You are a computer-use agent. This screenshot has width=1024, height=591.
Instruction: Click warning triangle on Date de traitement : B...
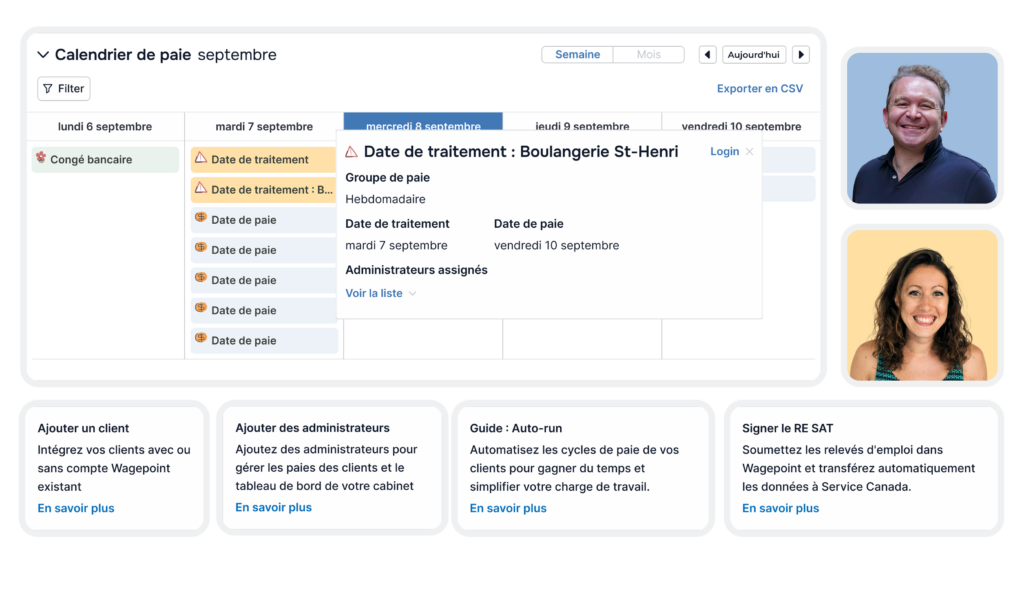pyautogui.click(x=200, y=188)
